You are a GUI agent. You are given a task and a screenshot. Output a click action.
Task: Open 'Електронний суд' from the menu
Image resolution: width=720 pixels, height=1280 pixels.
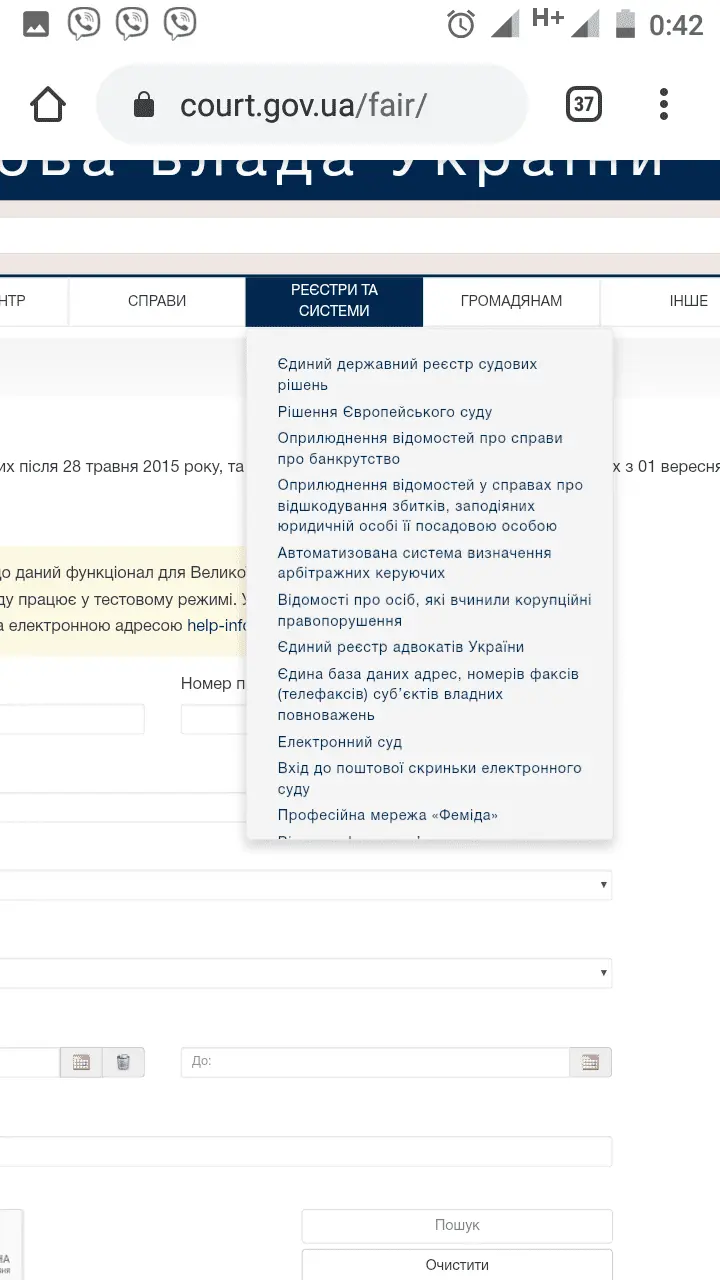(x=340, y=742)
